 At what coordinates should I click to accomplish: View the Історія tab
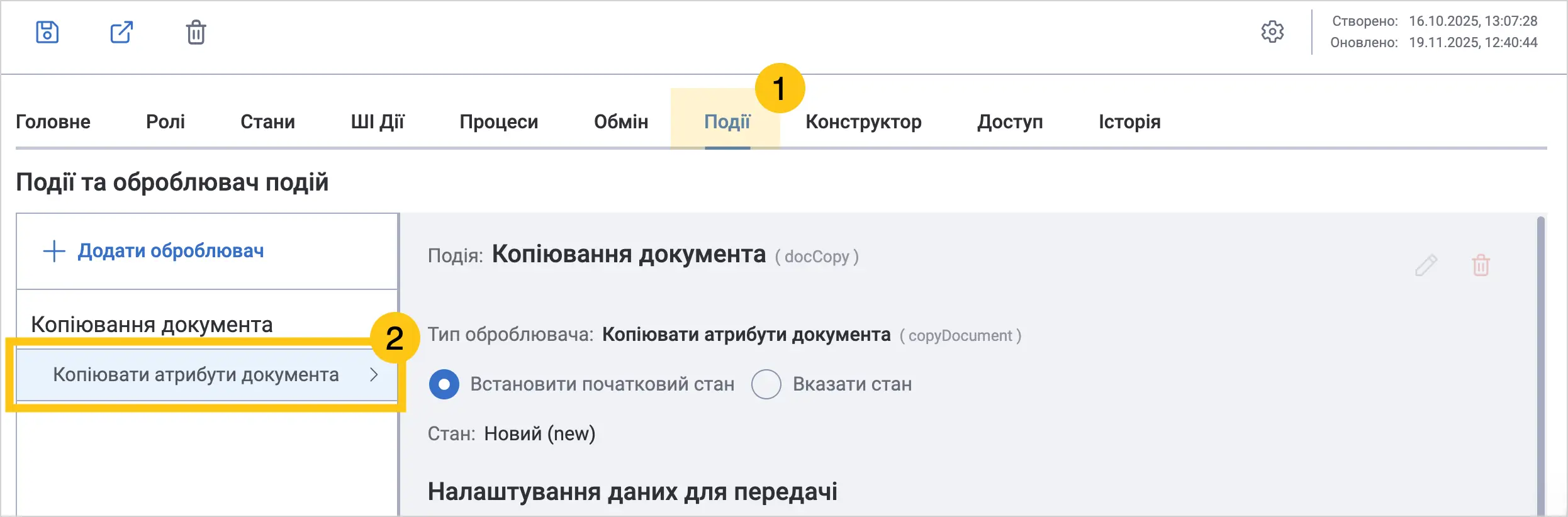click(x=1129, y=121)
